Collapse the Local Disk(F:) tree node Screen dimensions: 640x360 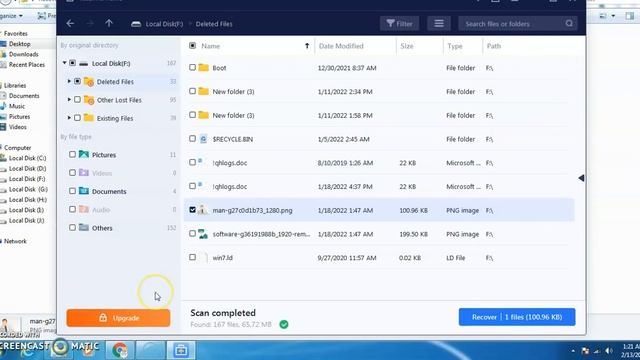[x=64, y=63]
